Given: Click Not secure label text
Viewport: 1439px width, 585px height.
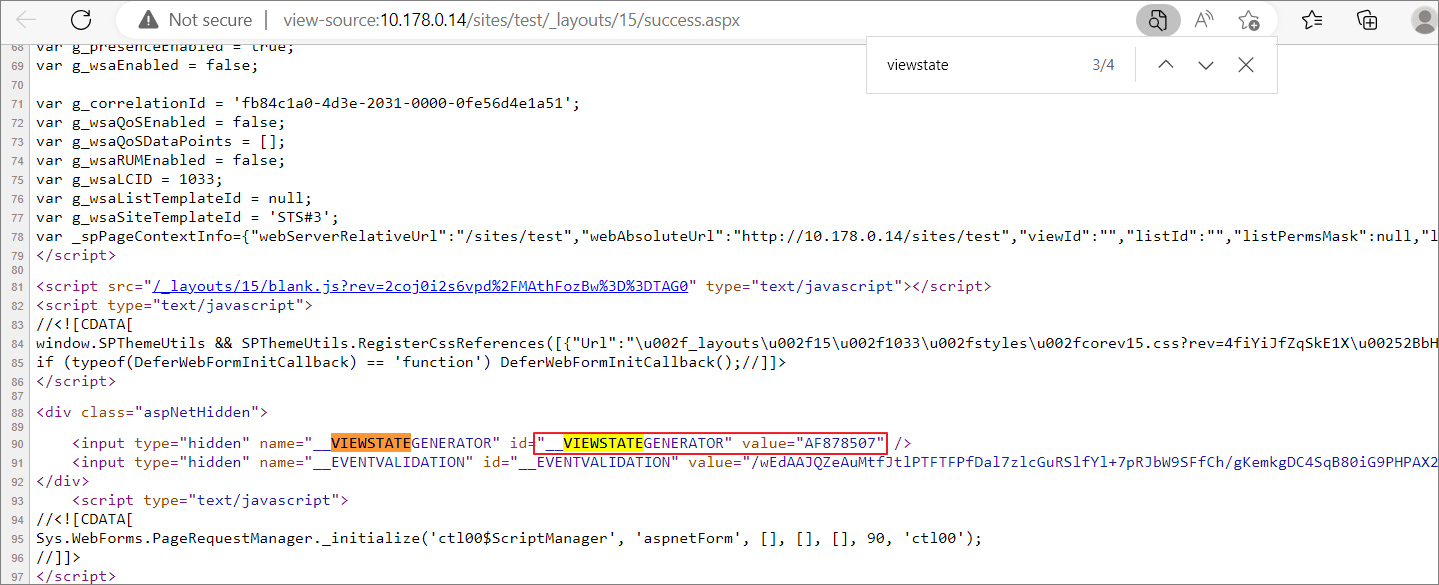Looking at the screenshot, I should [x=211, y=20].
